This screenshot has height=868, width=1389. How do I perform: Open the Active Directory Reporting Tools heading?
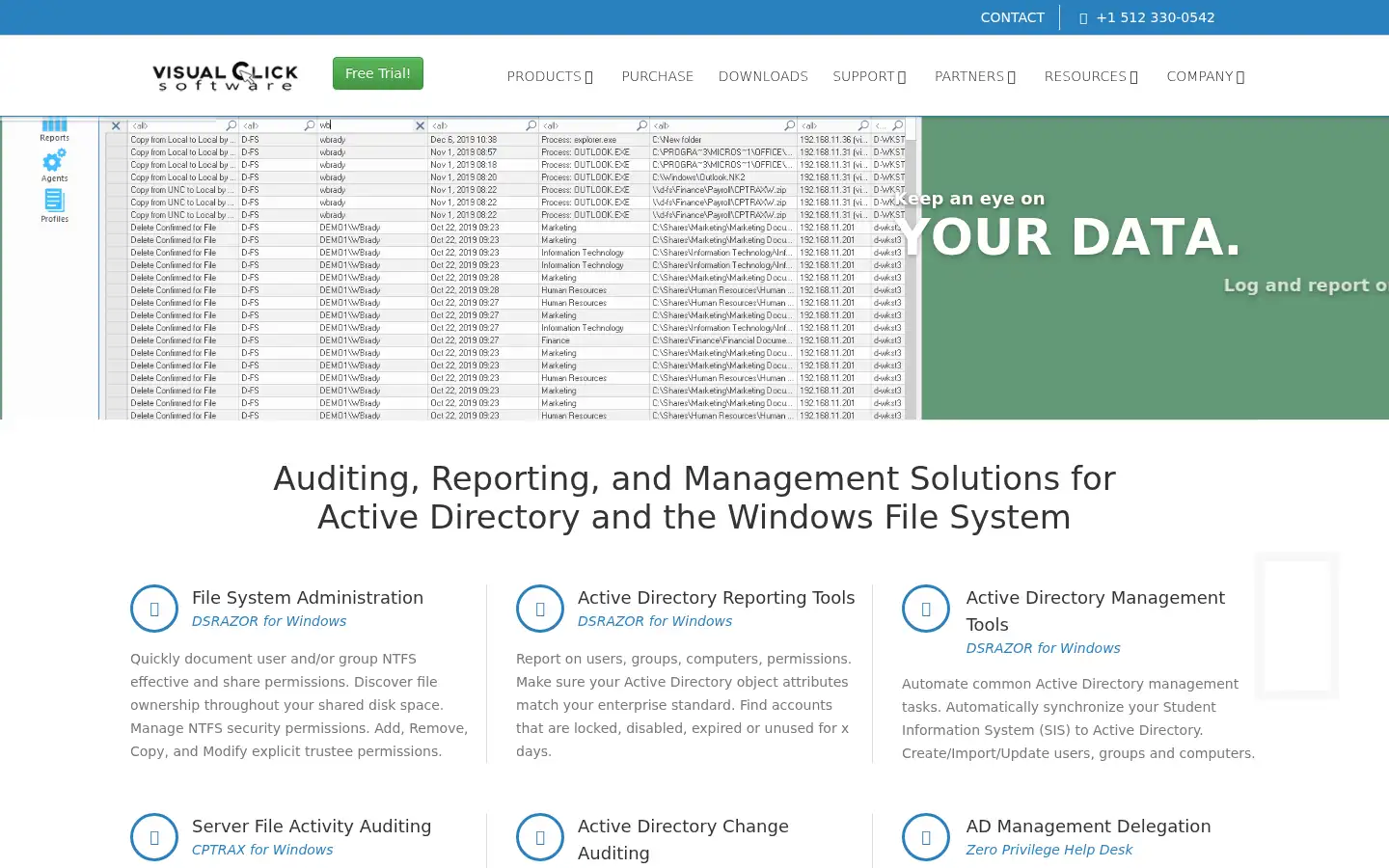716,598
